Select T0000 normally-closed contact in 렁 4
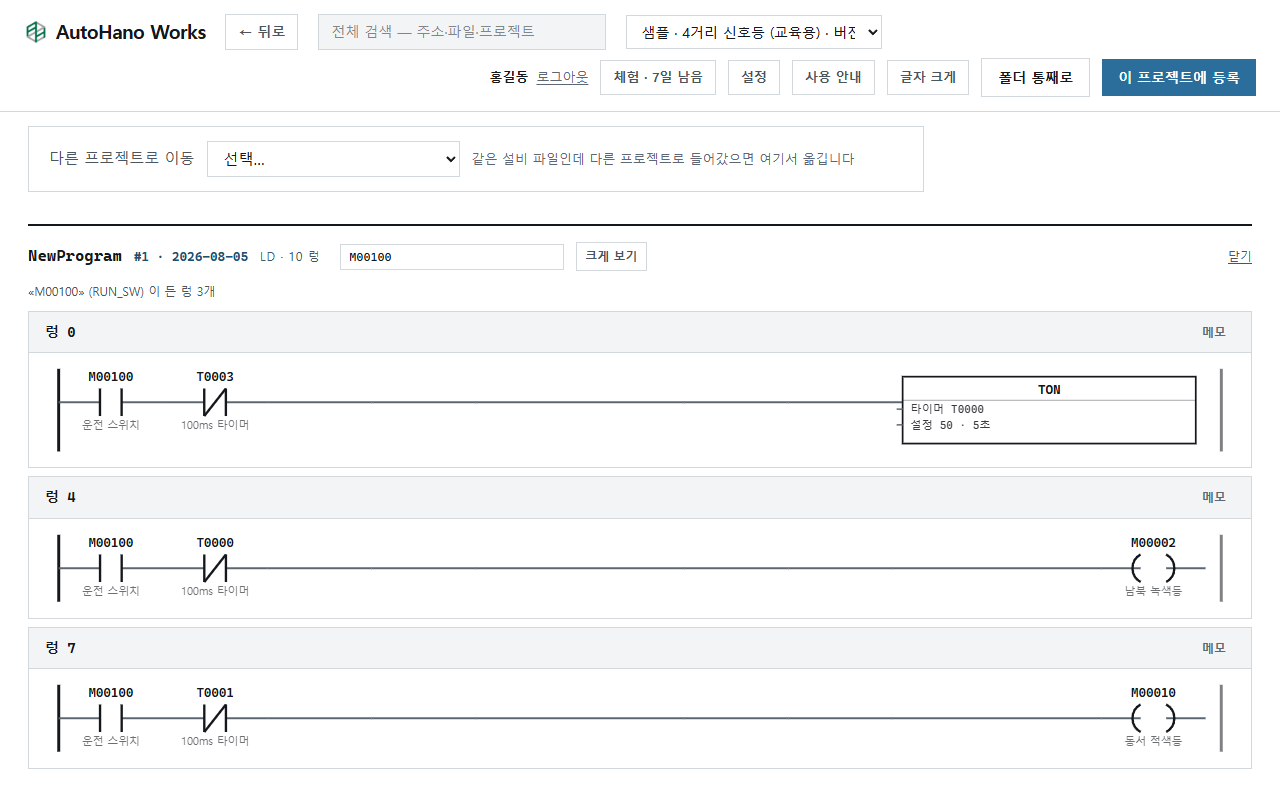The image size is (1280, 800). [x=215, y=568]
